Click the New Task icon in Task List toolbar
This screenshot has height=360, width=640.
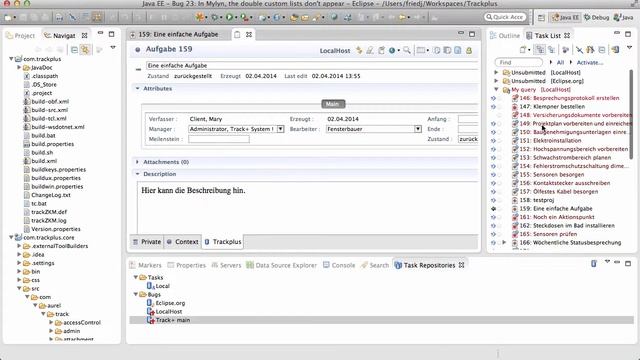523,50
